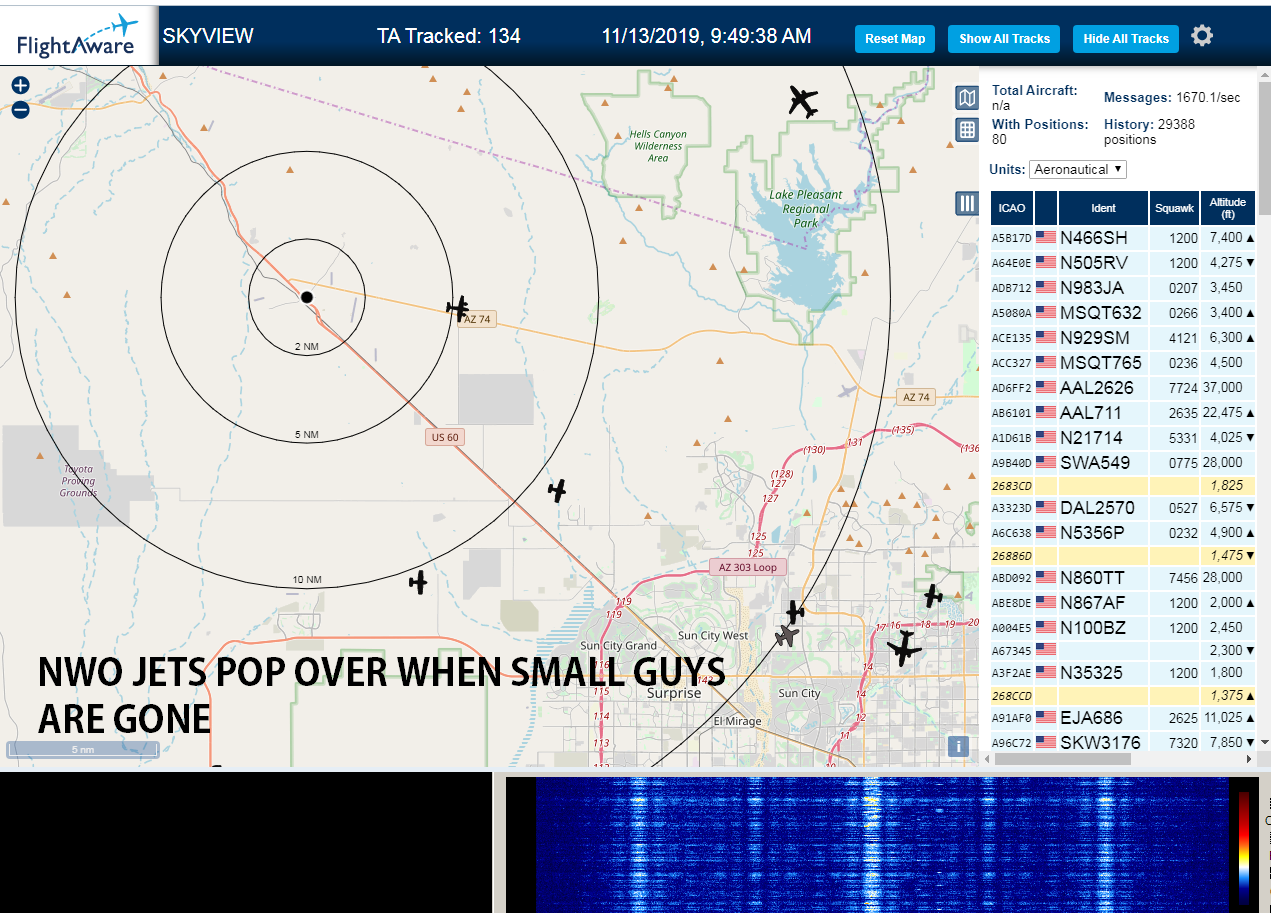1271x913 pixels.
Task: Select the N867AF aircraft row
Action: coord(1123,603)
